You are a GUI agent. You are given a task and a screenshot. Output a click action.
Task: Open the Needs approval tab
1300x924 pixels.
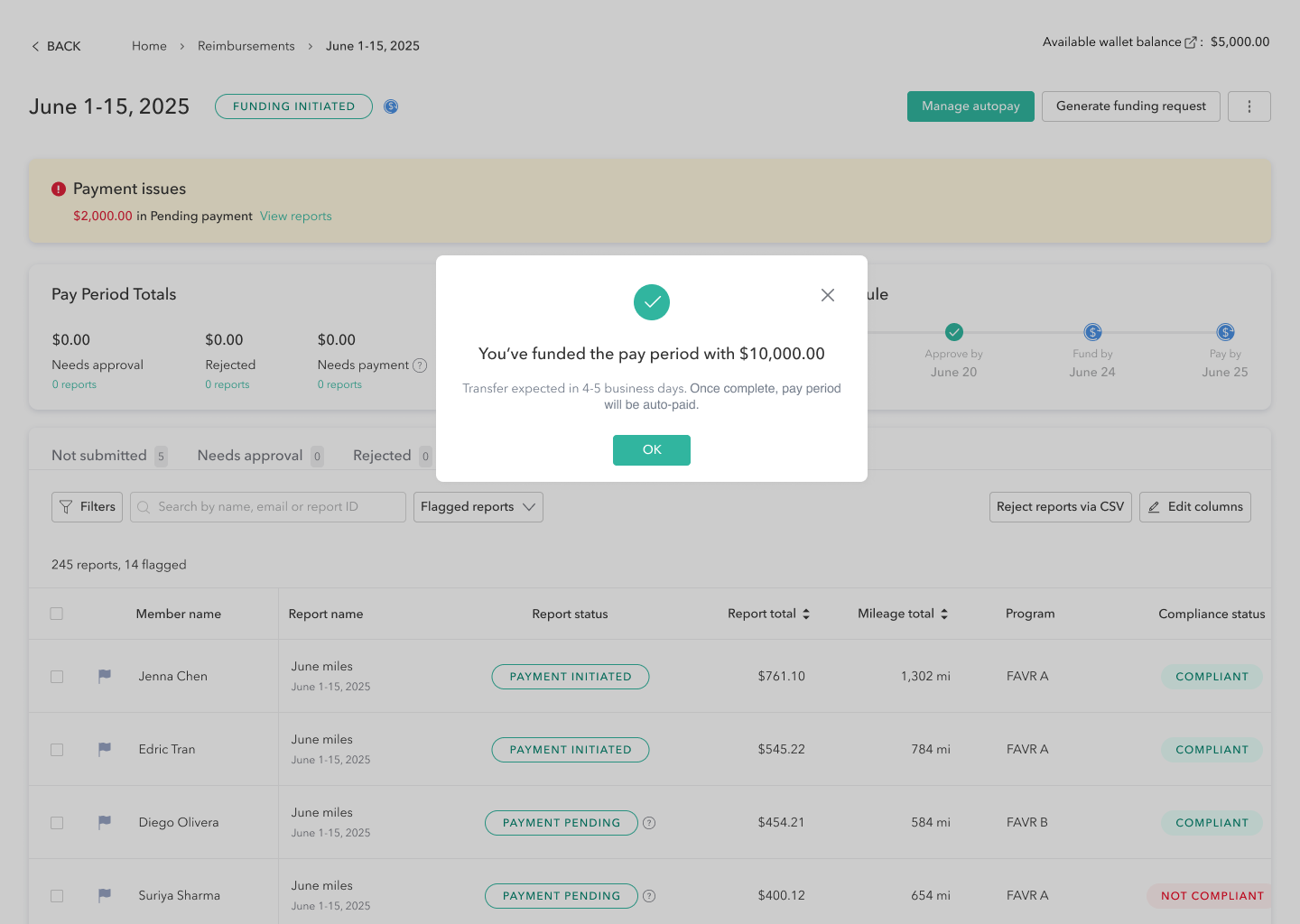pos(250,456)
